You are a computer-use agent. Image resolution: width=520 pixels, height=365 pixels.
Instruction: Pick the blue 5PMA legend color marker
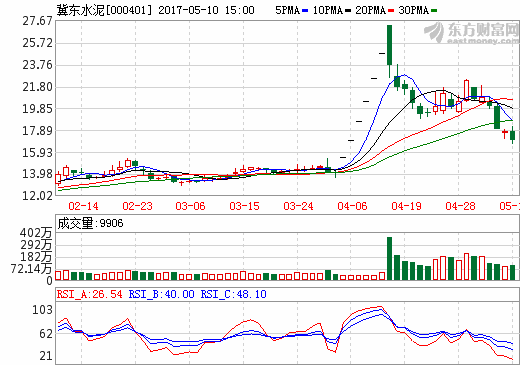pos(305,11)
